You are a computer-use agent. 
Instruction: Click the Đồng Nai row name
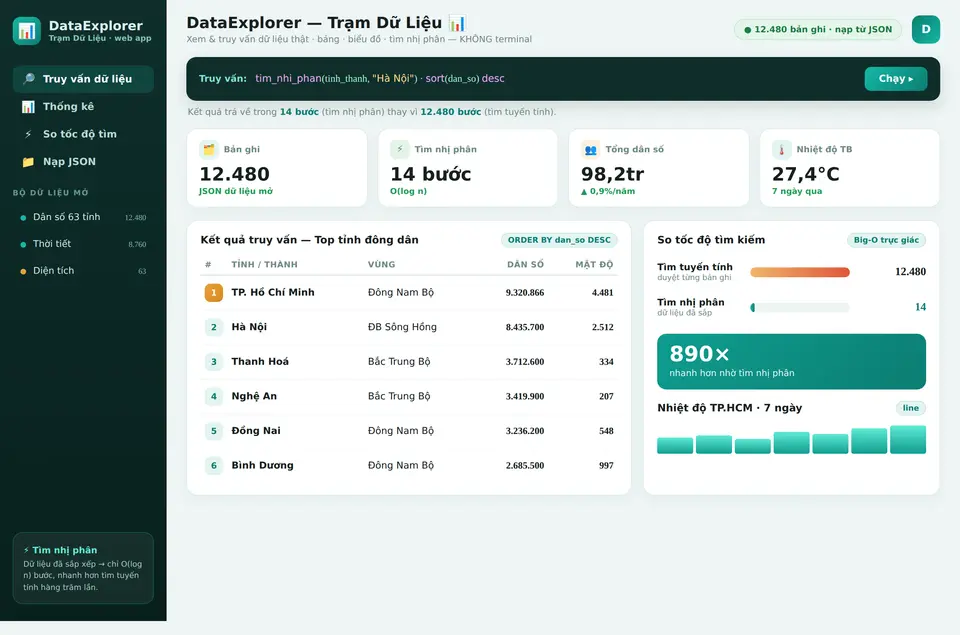point(256,431)
